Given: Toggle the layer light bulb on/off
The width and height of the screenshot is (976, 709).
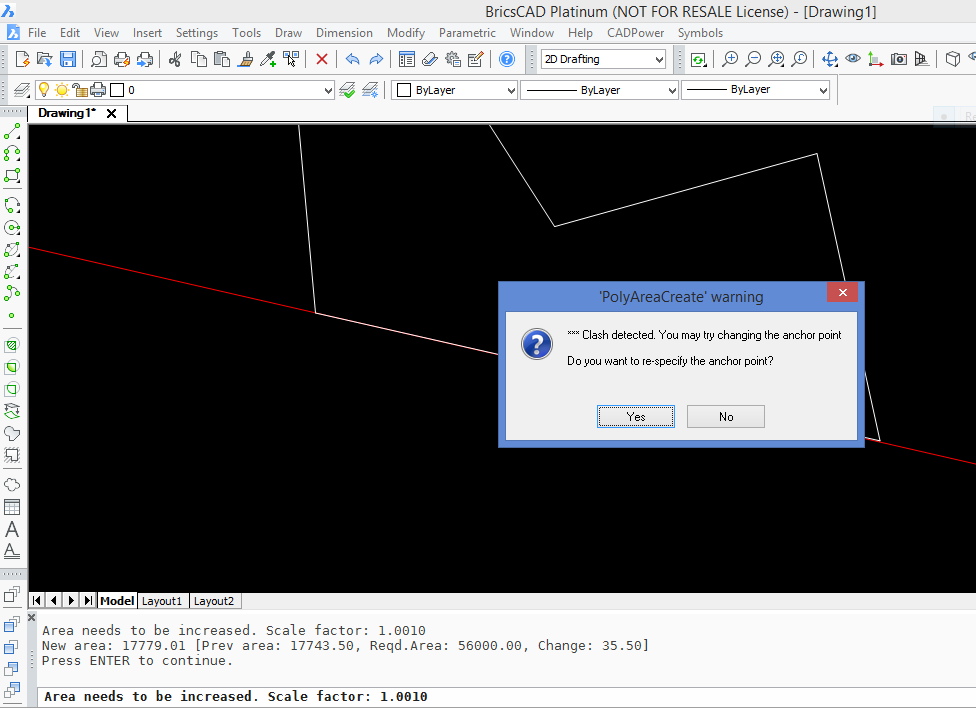Looking at the screenshot, I should [x=44, y=90].
